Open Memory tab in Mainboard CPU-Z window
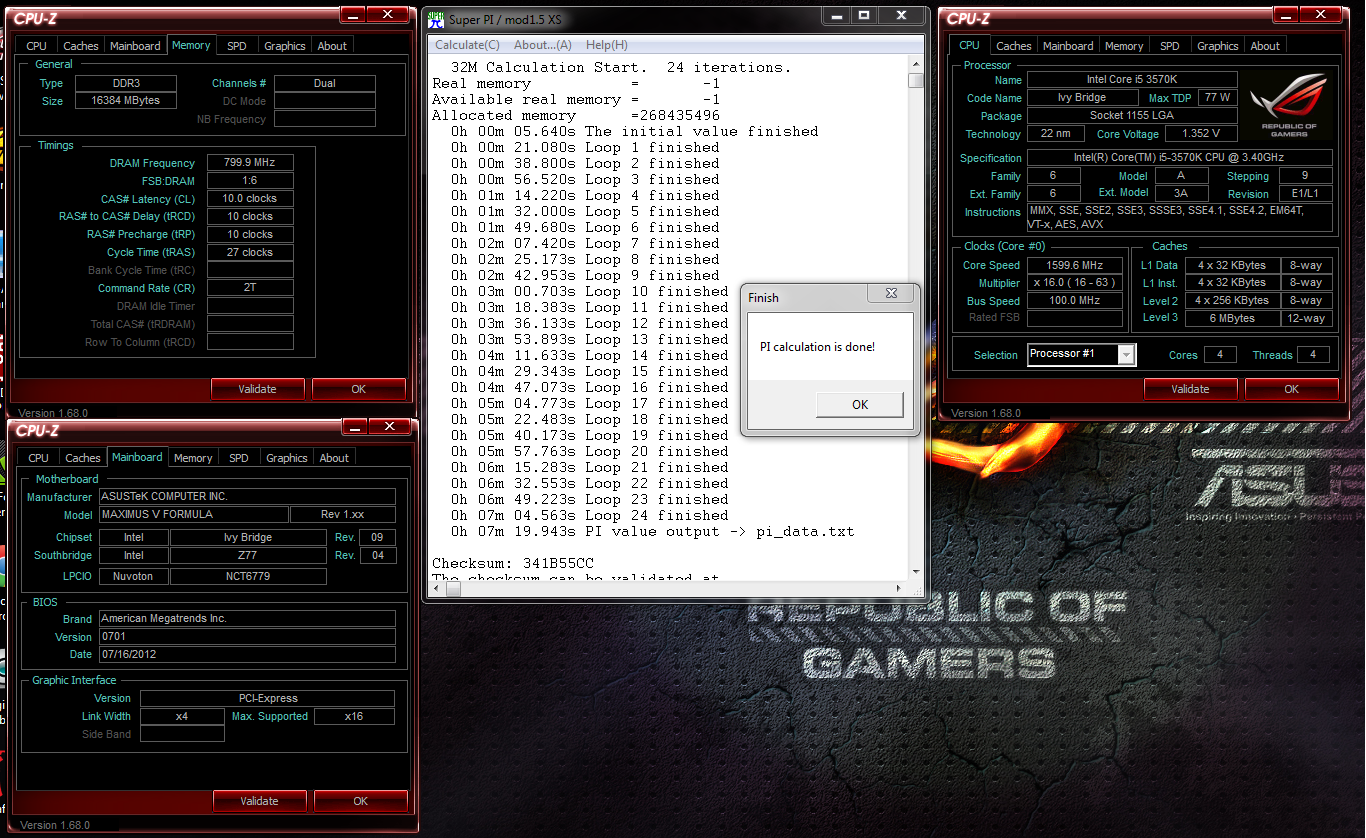Screen dimensions: 1366x838 click(193, 458)
